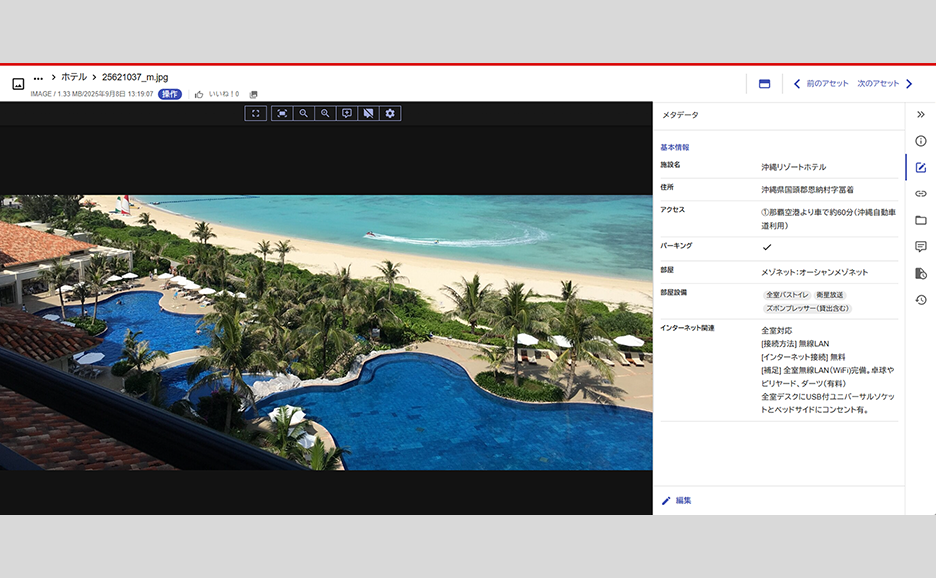Screen dimensions: 936x578
Task: Click the 編集 edit button
Action: 677,500
